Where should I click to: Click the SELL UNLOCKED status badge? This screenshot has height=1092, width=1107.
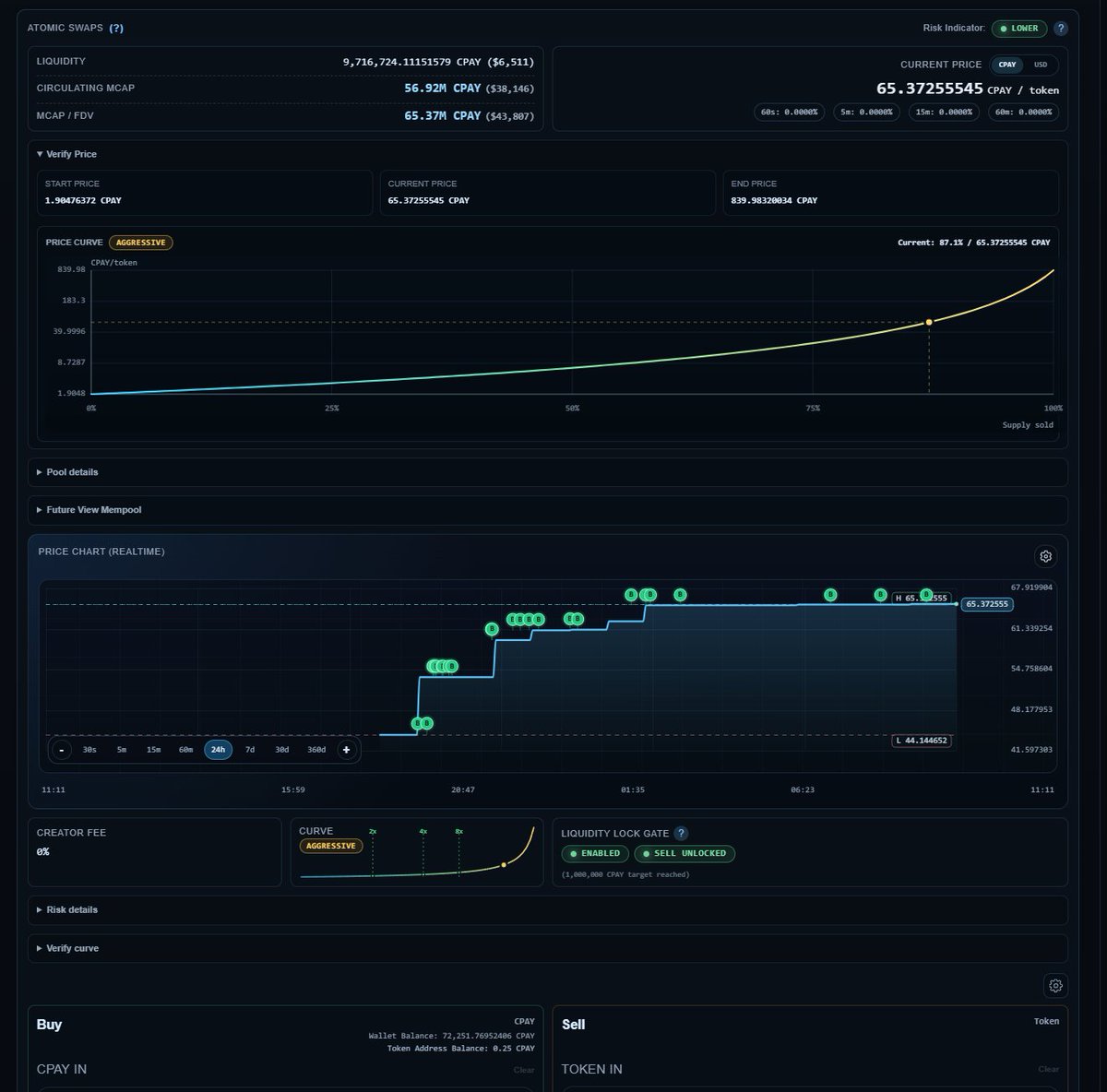[x=684, y=854]
